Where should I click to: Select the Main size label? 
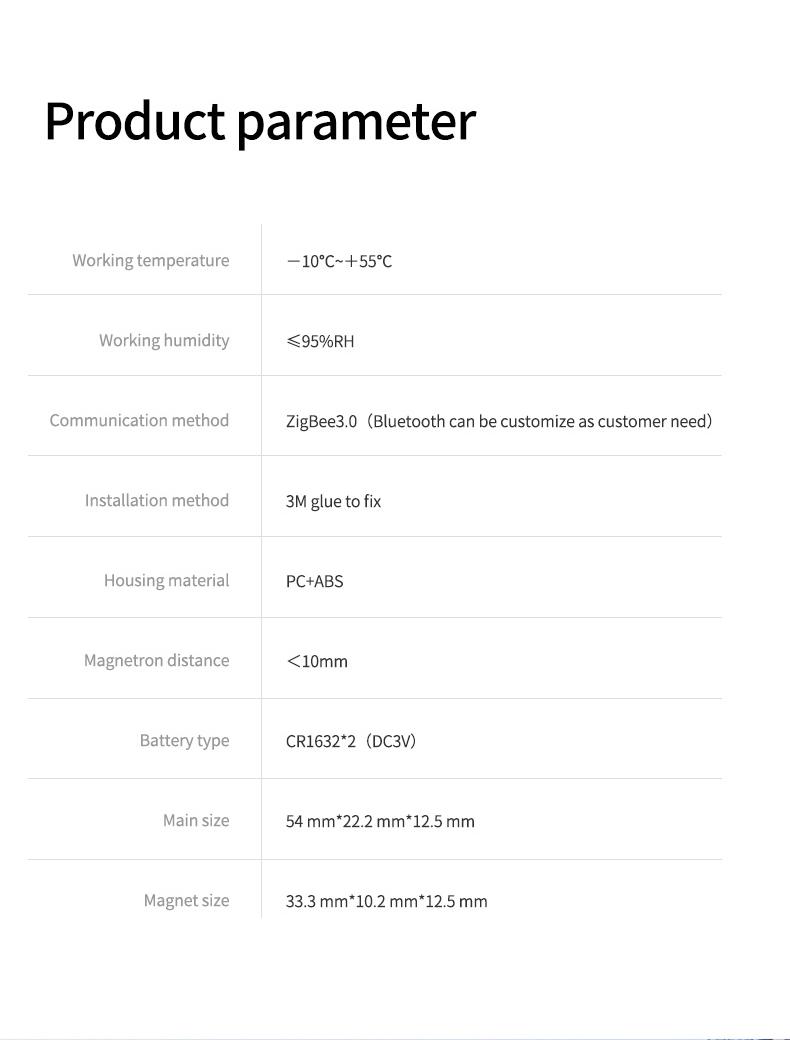pos(196,821)
